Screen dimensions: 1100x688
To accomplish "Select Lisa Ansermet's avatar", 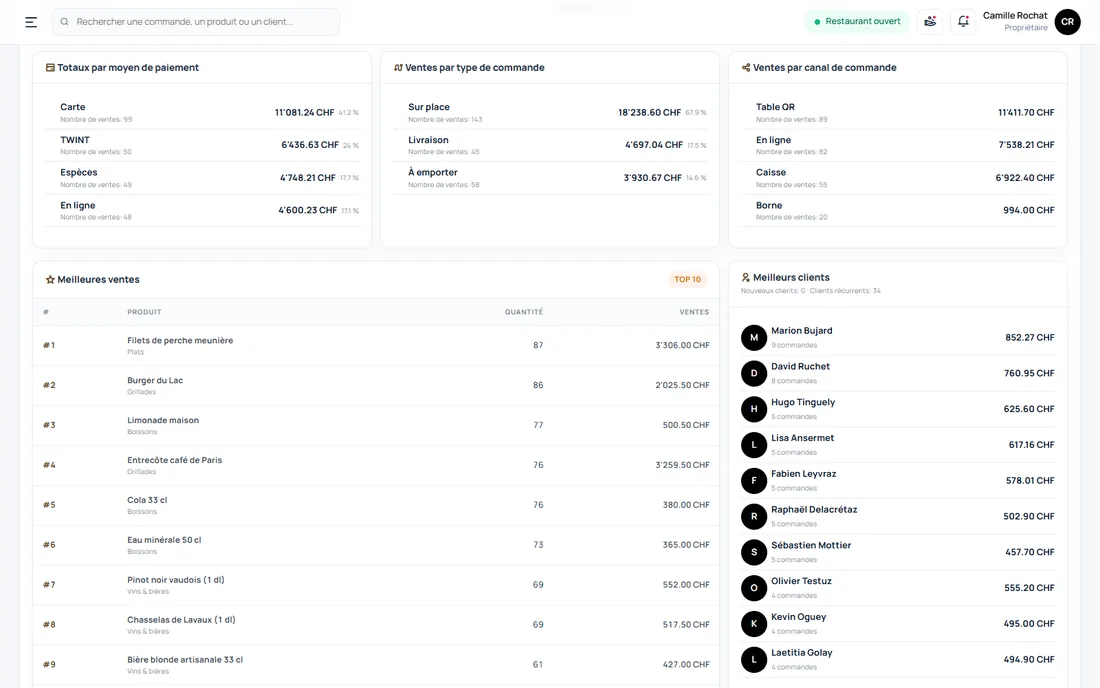I will [754, 445].
